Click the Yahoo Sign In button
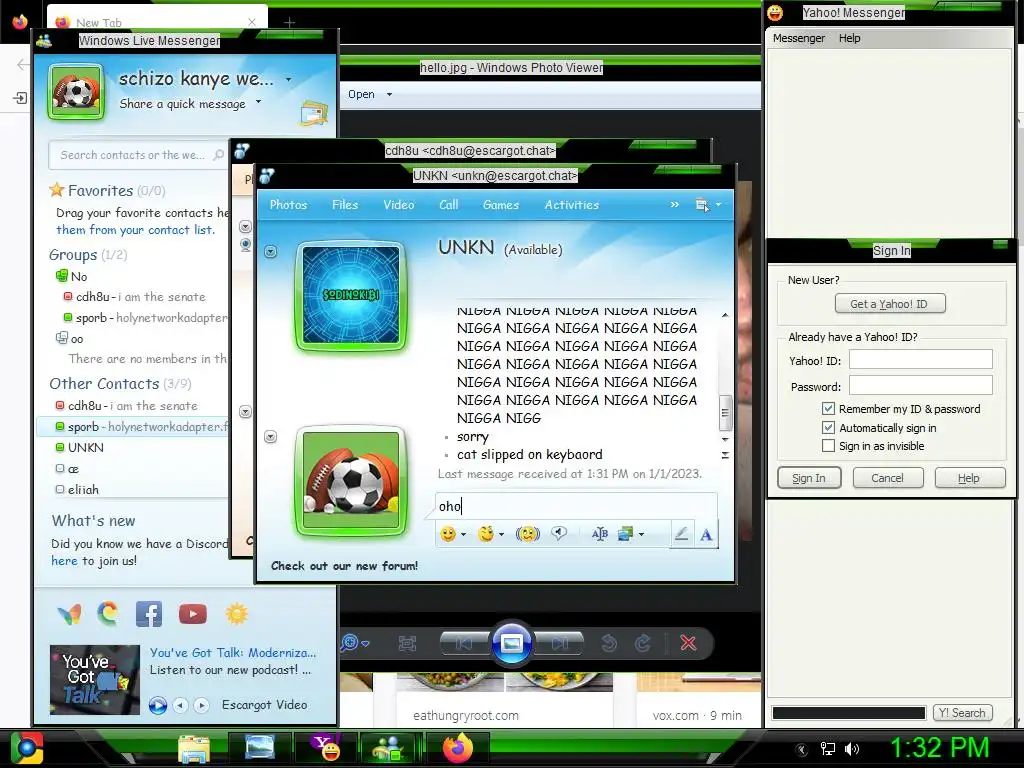This screenshot has height=768, width=1024. [809, 478]
